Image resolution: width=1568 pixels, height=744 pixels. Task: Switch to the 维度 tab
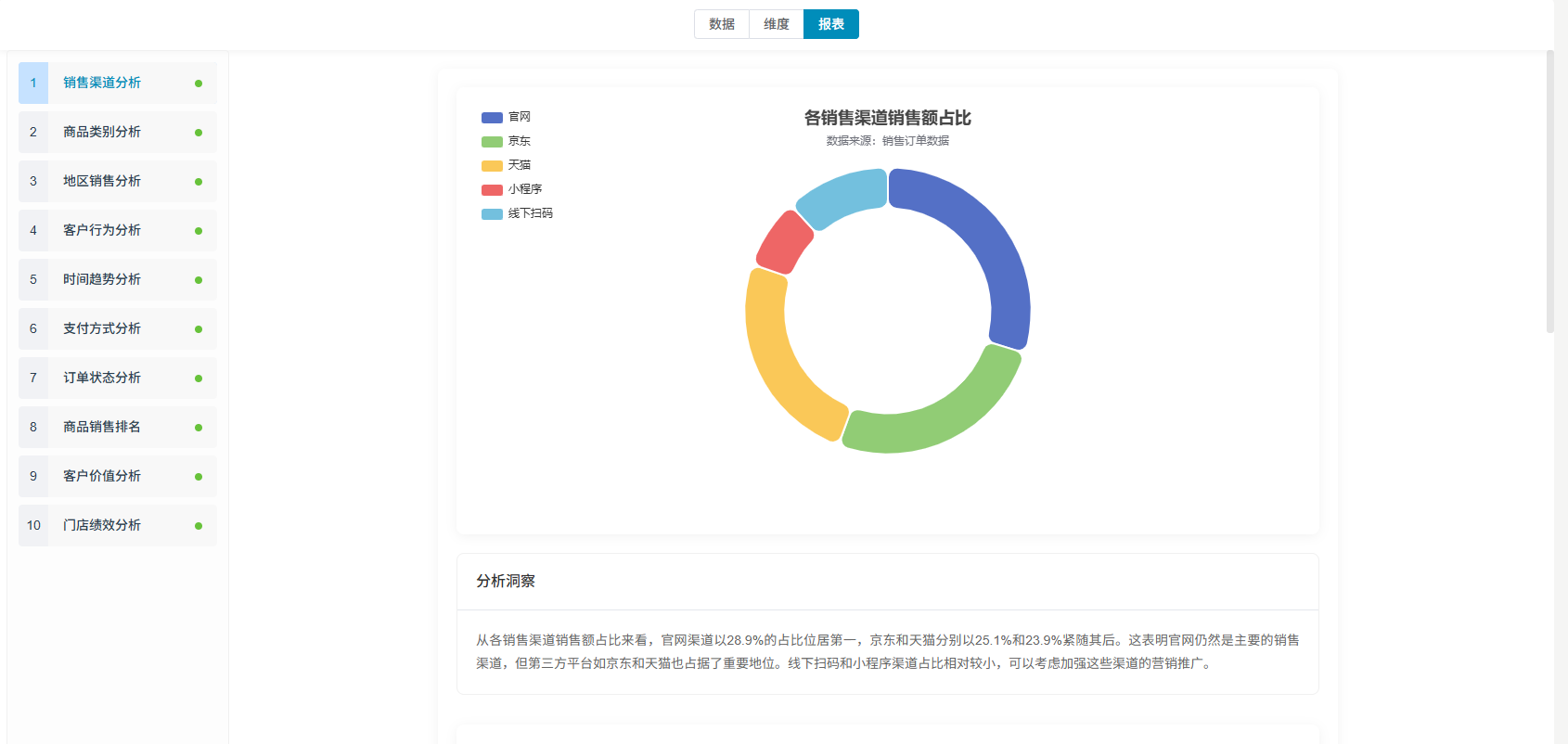(x=777, y=24)
